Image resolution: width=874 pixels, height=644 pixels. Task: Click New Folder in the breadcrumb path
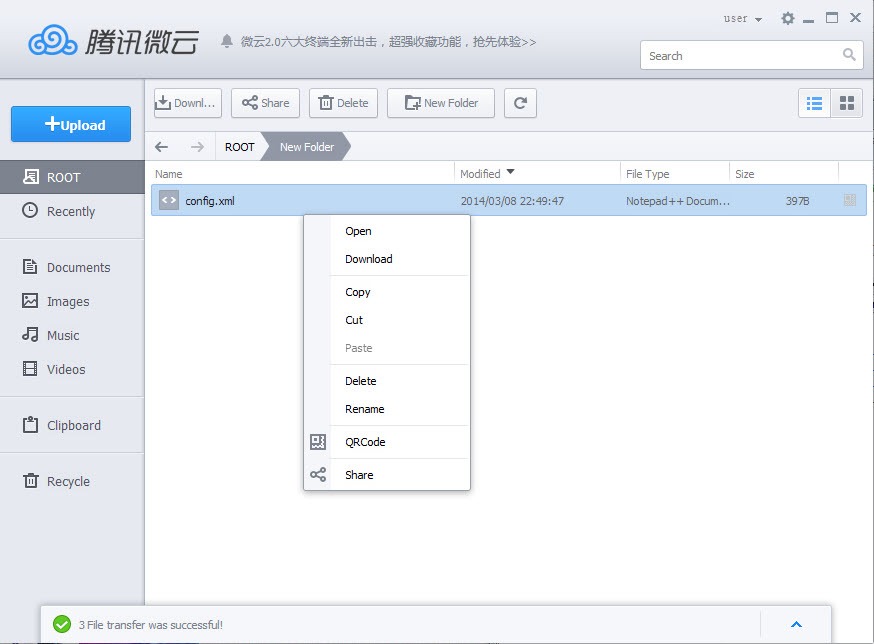tap(307, 147)
